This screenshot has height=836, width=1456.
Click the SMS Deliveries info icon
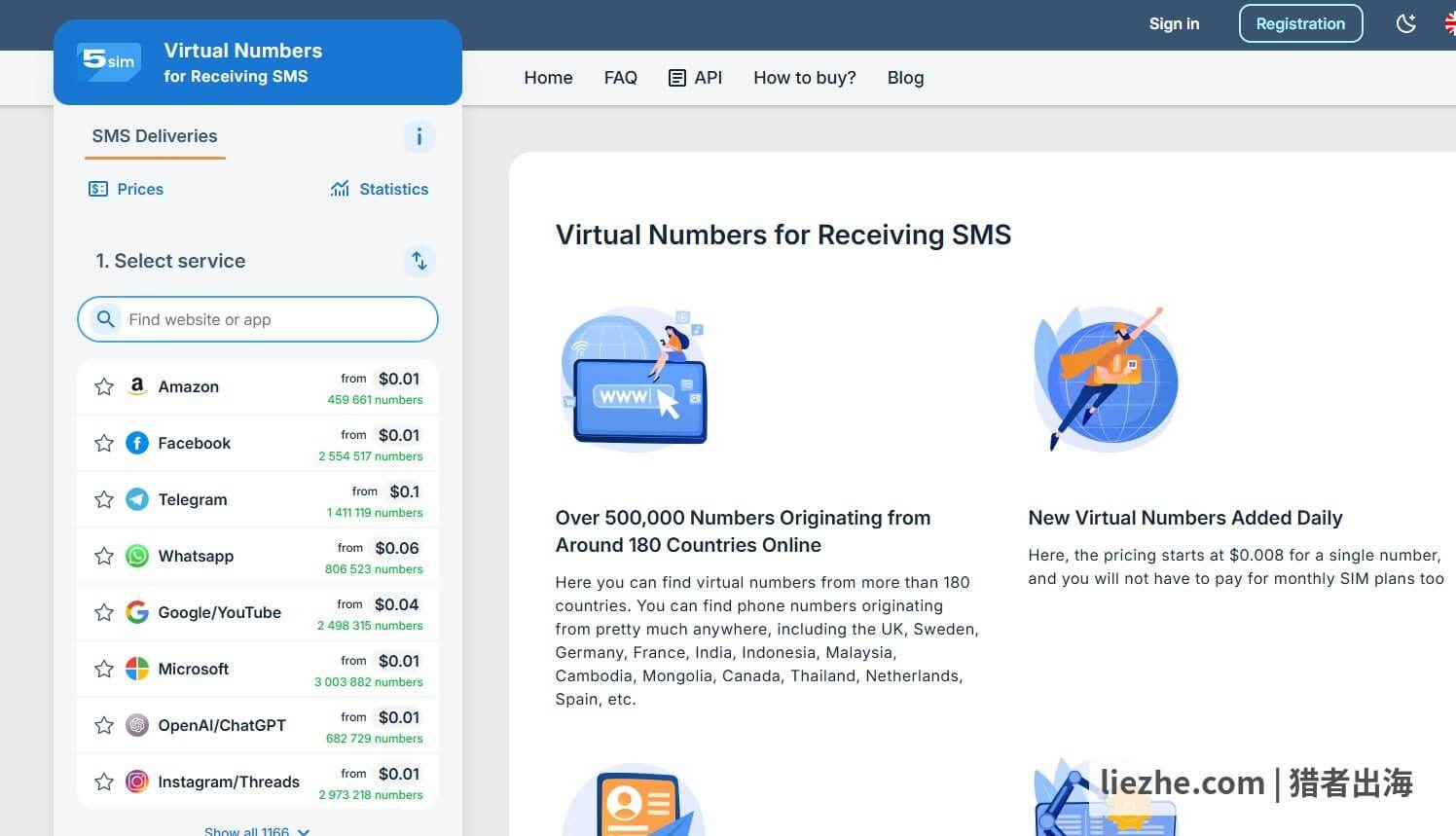(x=419, y=136)
